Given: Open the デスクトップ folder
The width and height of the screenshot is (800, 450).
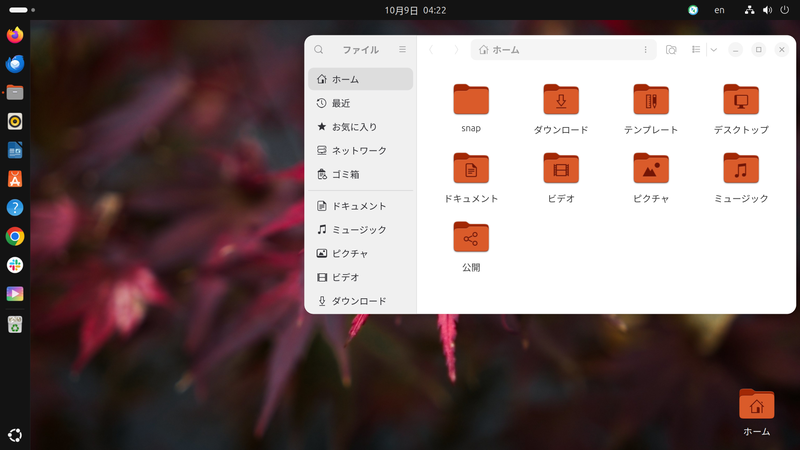Looking at the screenshot, I should (x=741, y=100).
